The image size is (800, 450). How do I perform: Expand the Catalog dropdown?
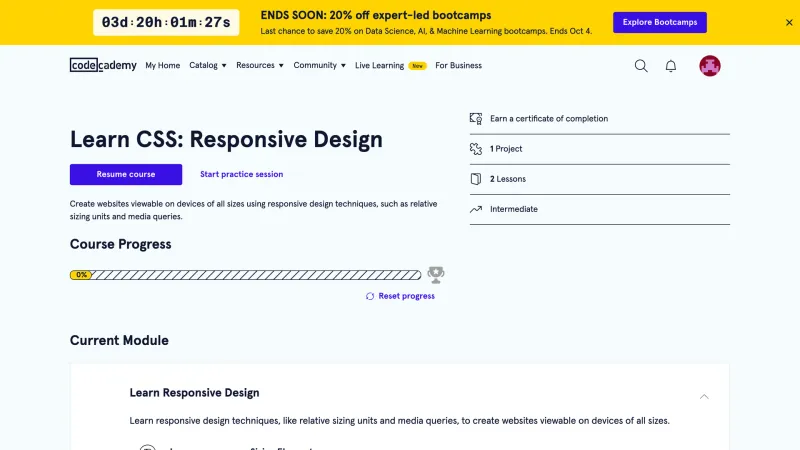tap(208, 65)
